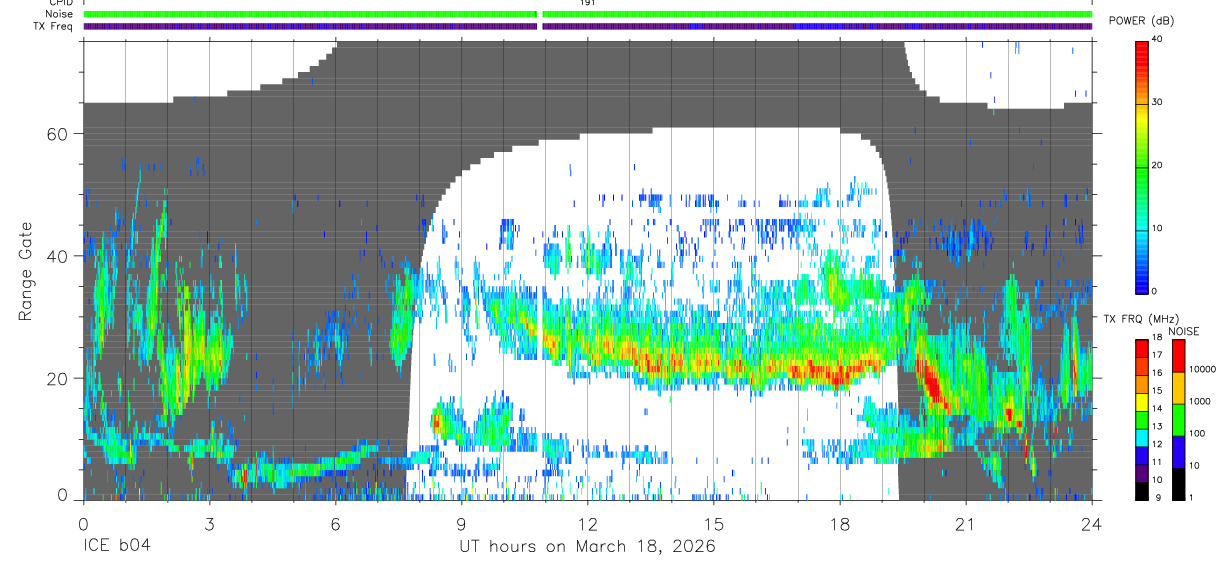The height and width of the screenshot is (567, 1228).
Task: Click the 30 label on POWER color bar
Action: click(x=1157, y=102)
